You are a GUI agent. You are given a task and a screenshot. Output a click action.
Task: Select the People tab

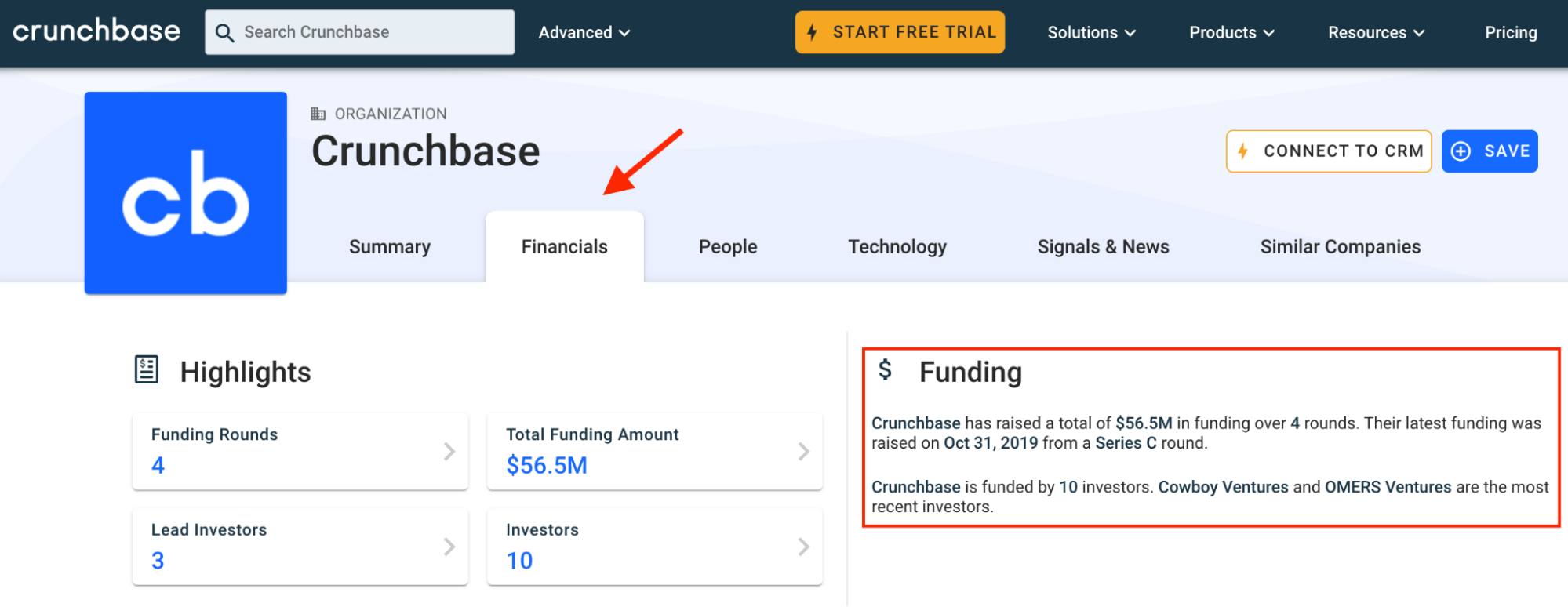727,247
